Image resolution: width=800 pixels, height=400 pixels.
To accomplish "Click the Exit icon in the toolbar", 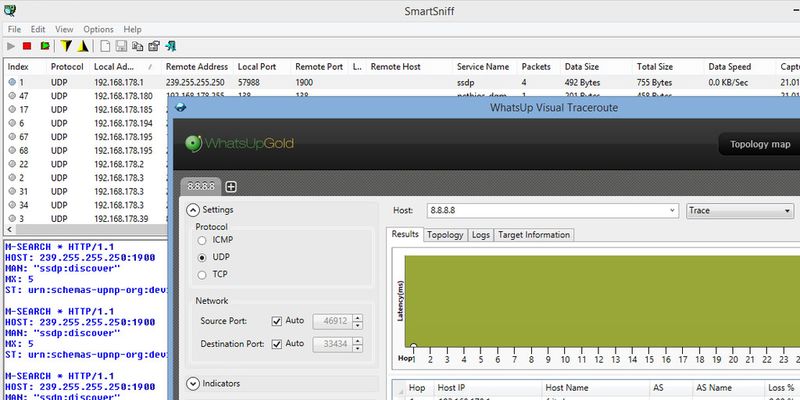I will pyautogui.click(x=172, y=46).
